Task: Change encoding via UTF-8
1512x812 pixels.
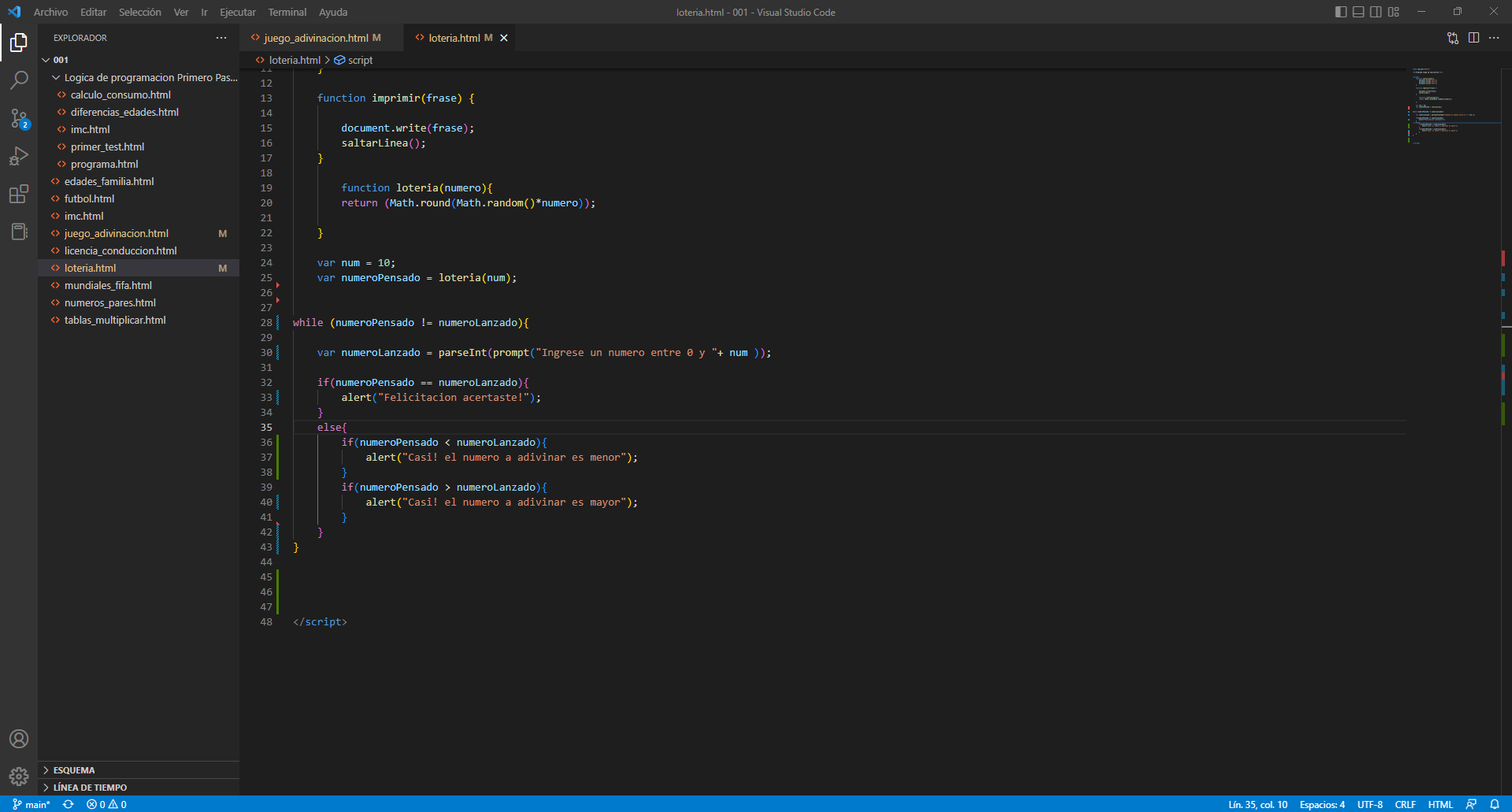Action: tap(1370, 804)
